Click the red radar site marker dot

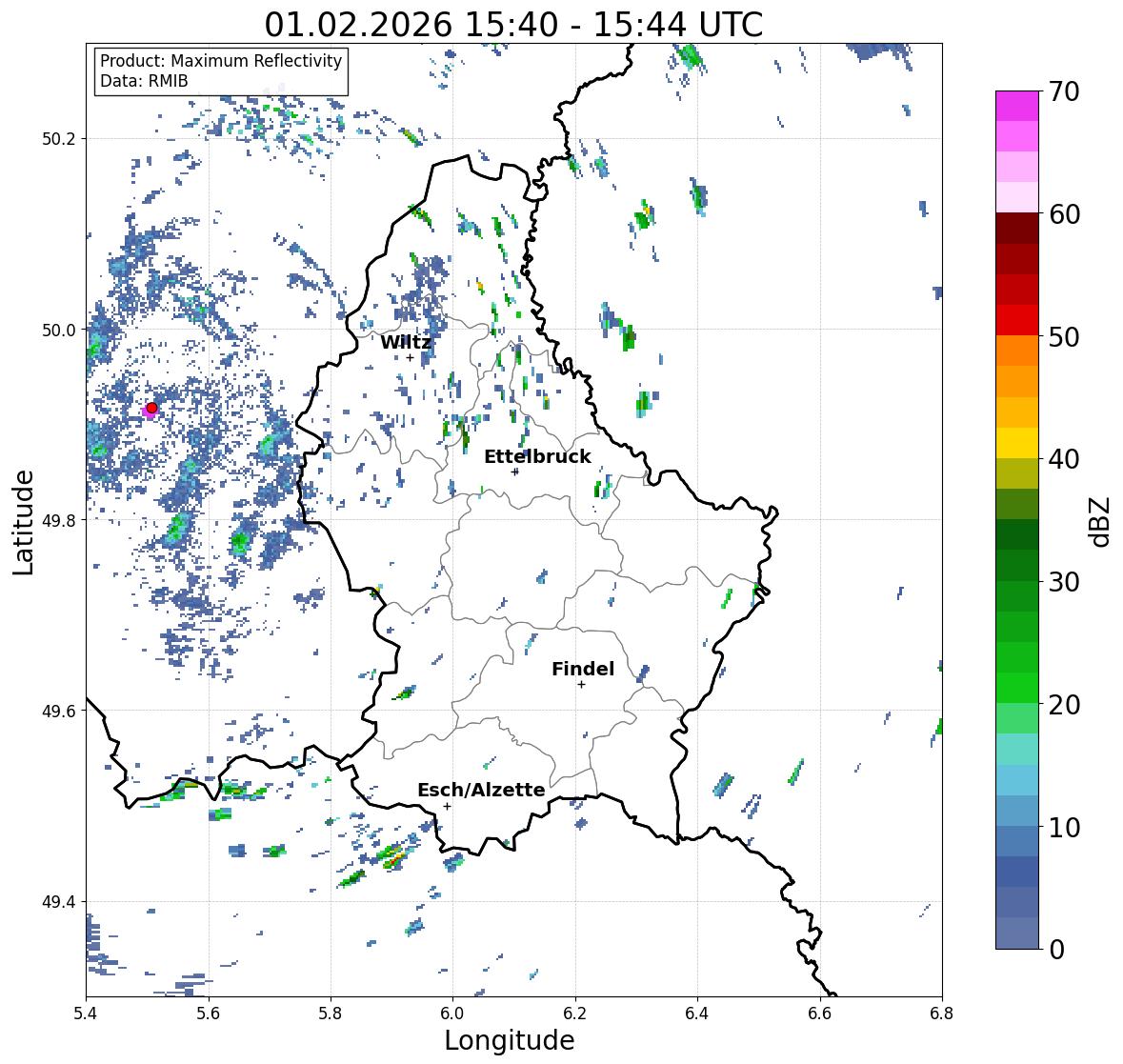point(151,408)
